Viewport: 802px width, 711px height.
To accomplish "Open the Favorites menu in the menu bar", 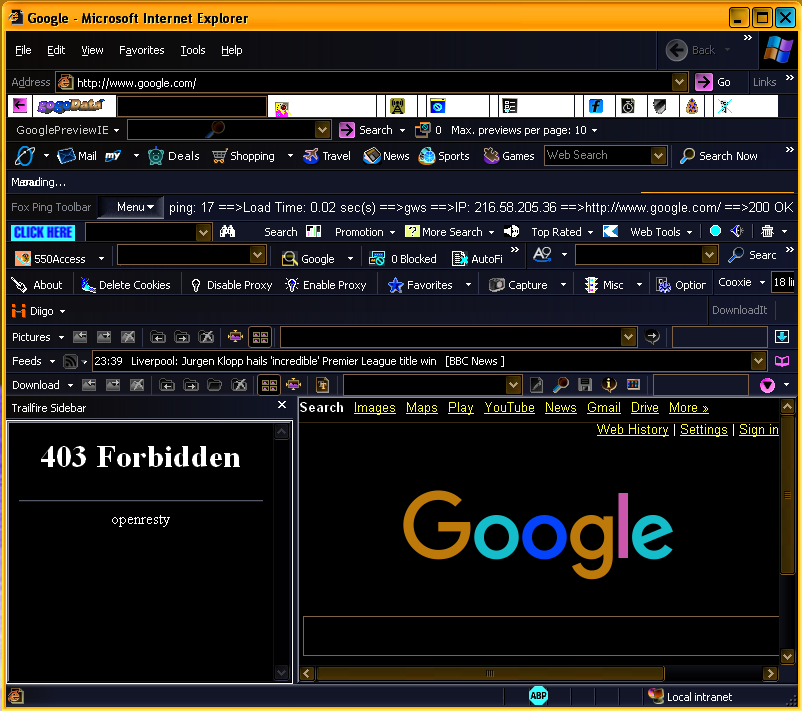I will (x=142, y=50).
